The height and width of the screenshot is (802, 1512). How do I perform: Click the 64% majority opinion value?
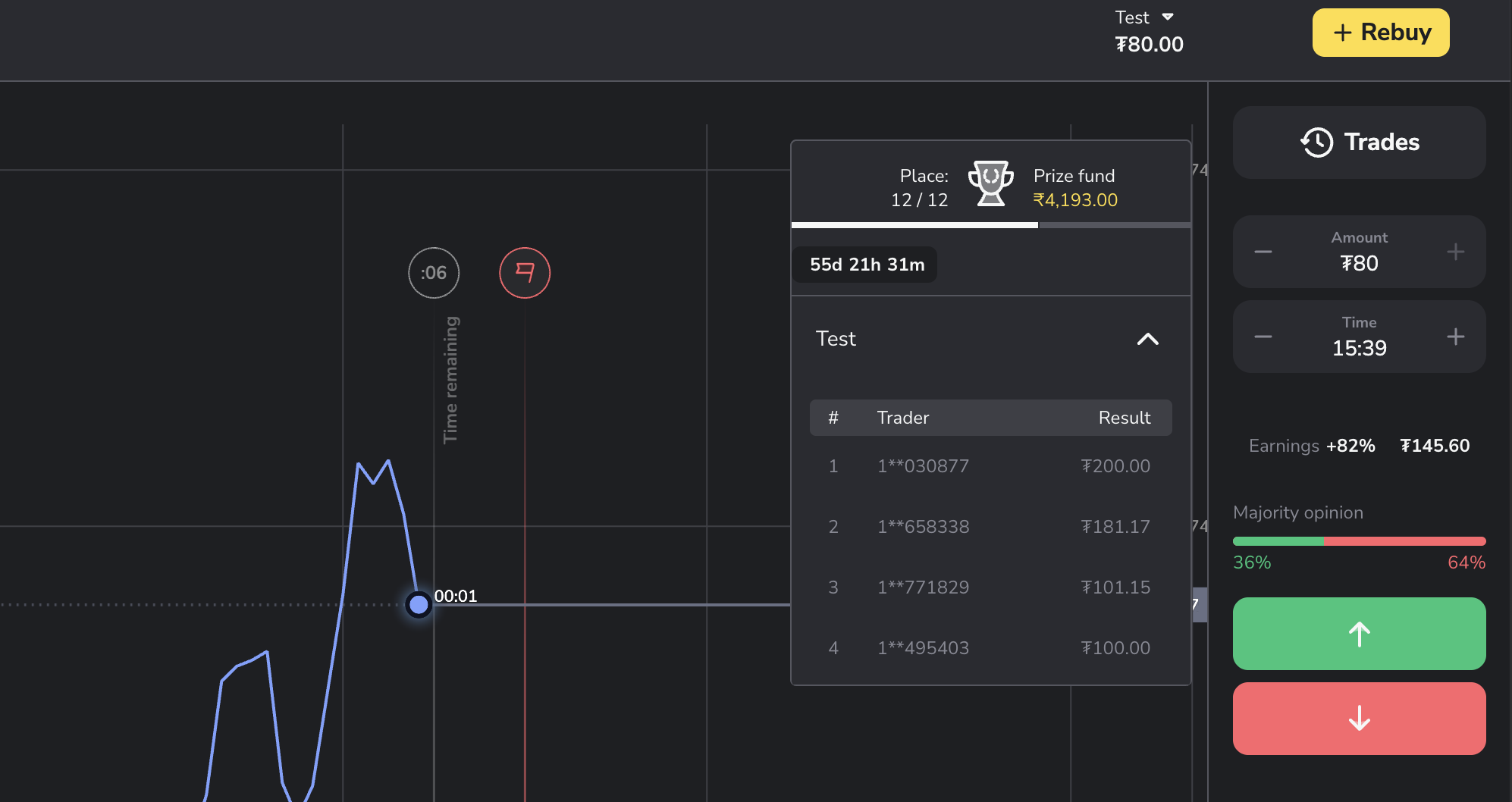1467,562
